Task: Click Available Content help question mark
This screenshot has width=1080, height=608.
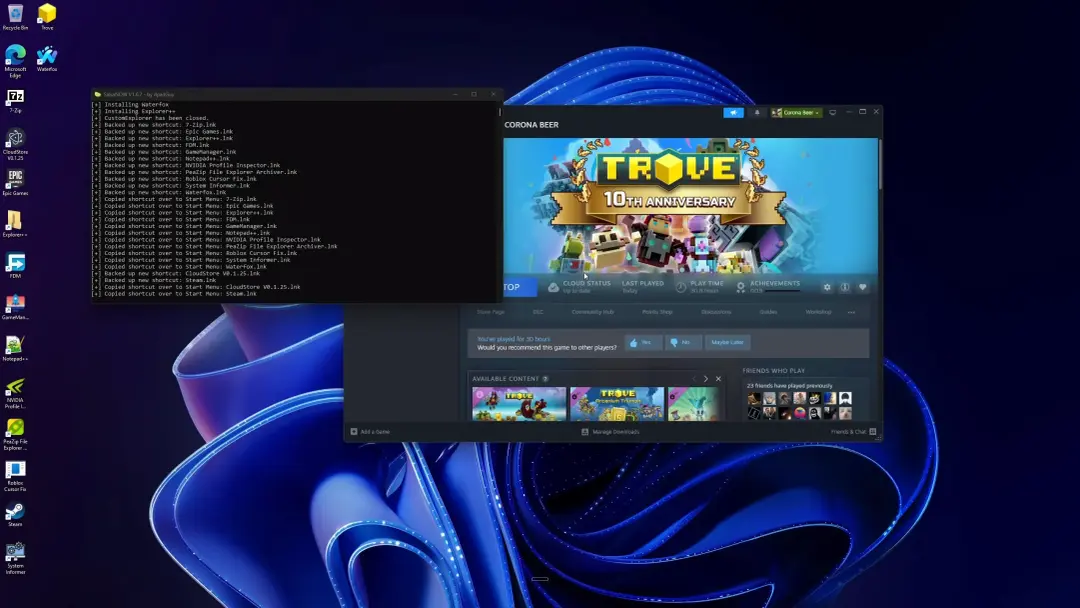Action: (x=545, y=379)
